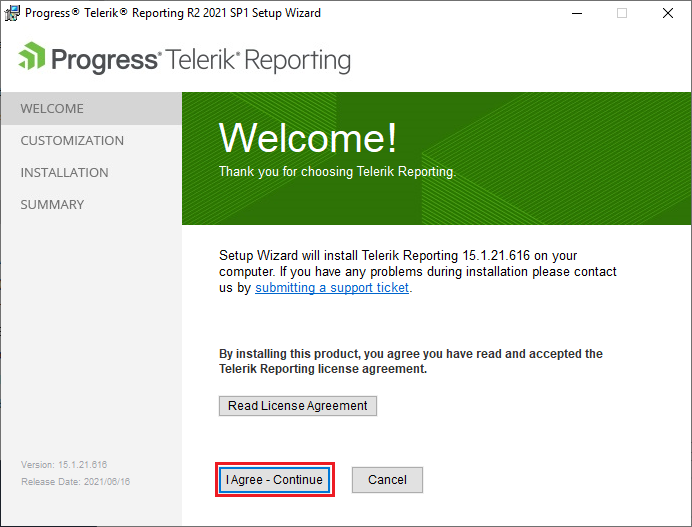The height and width of the screenshot is (527, 692).
Task: Click Thank you for choosing Telerik Reporting text
Action: (x=337, y=172)
